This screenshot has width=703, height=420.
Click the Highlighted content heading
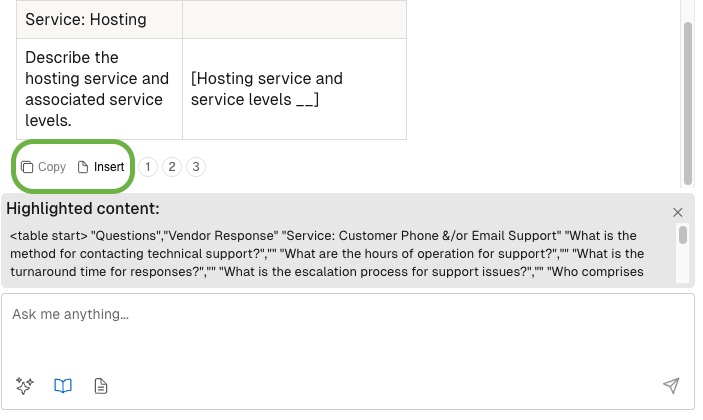[83, 208]
